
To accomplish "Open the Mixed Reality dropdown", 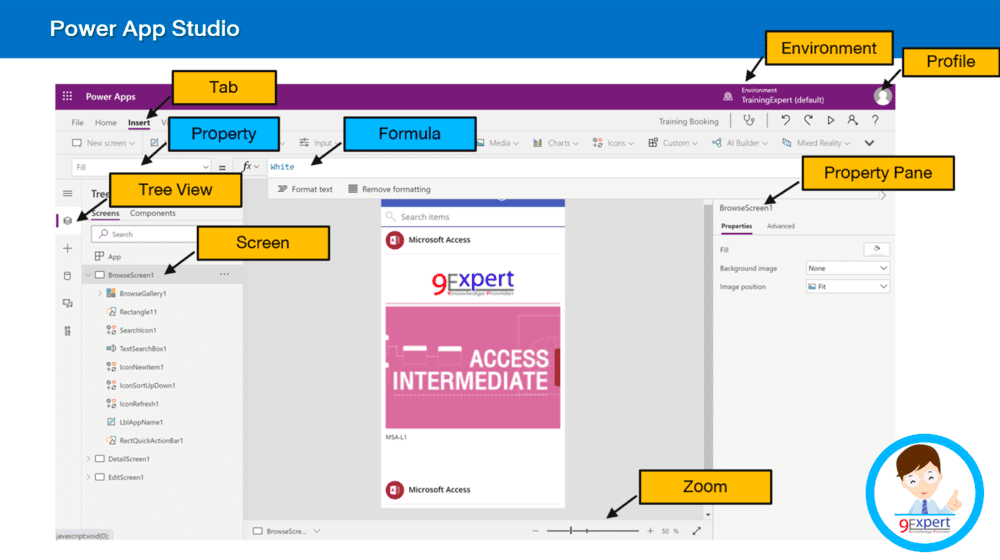I will pos(816,143).
